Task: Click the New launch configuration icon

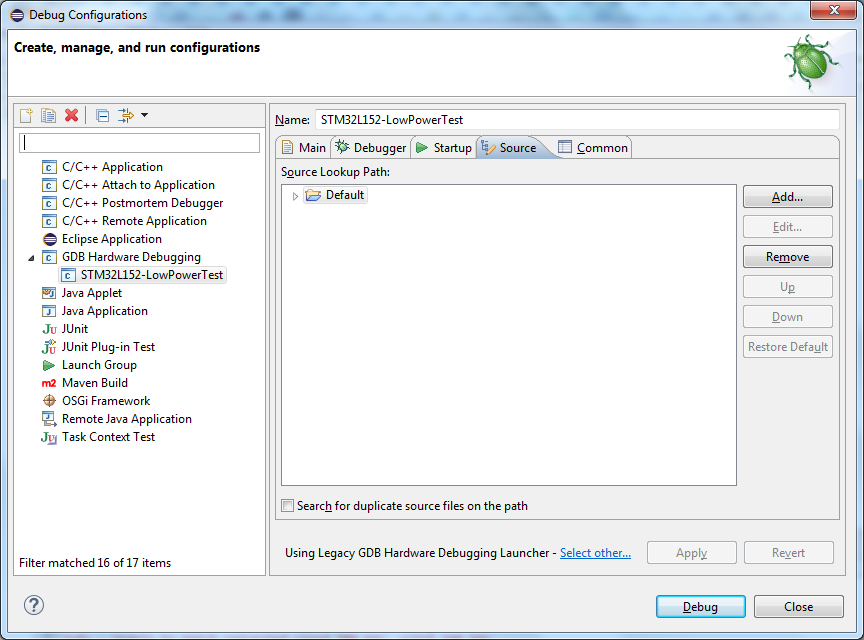Action: (x=27, y=115)
